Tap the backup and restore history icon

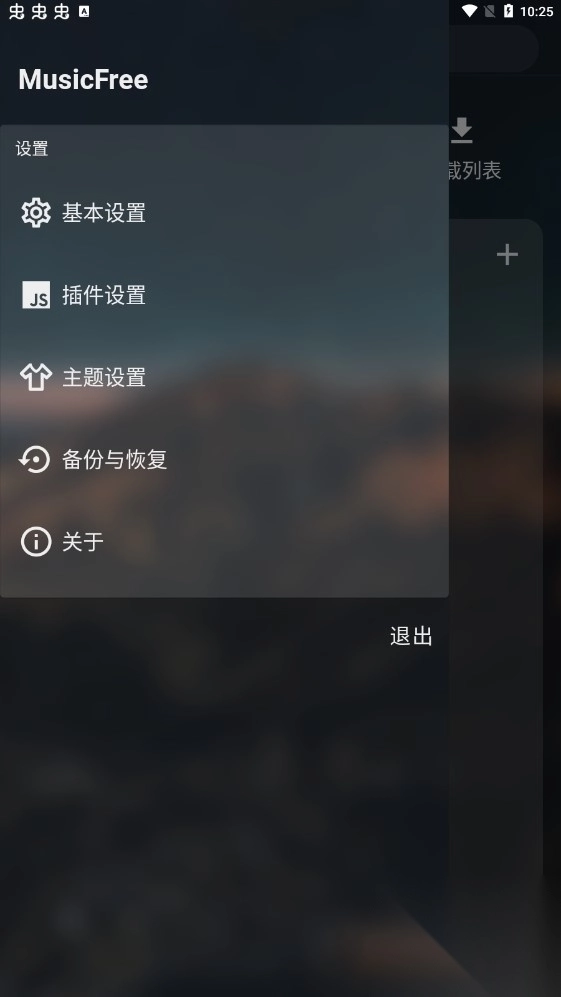coord(34,459)
